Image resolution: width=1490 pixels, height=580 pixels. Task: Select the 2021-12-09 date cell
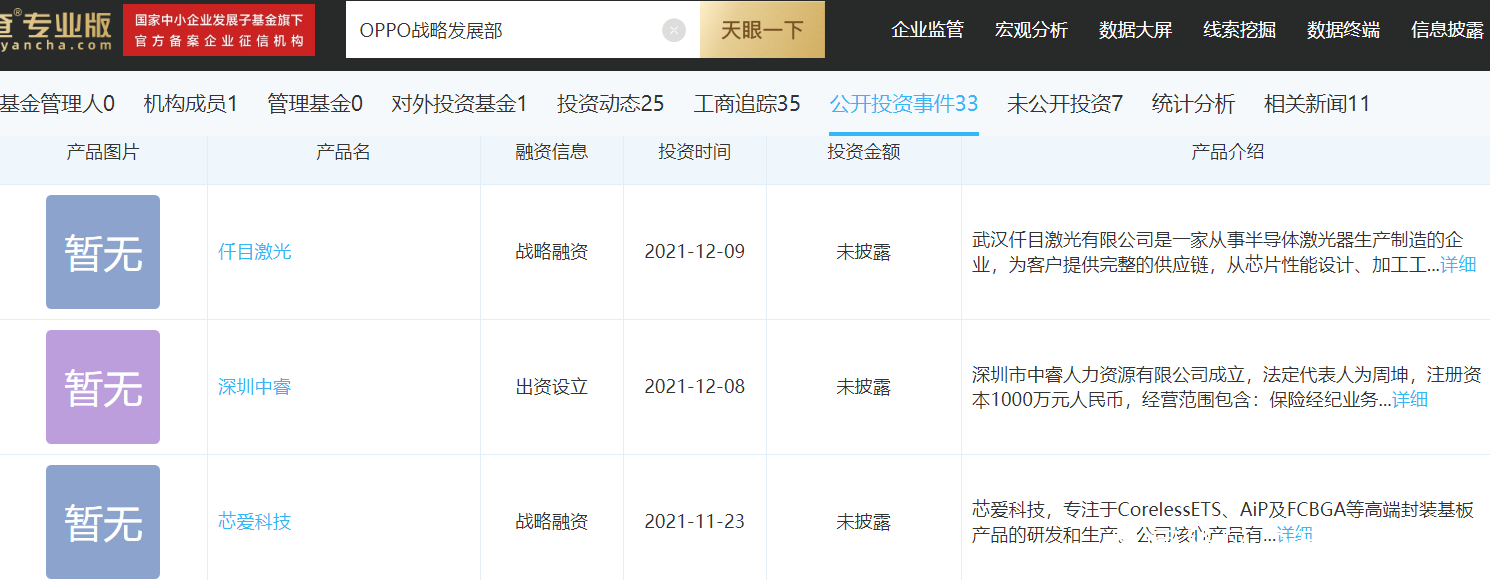(x=695, y=251)
